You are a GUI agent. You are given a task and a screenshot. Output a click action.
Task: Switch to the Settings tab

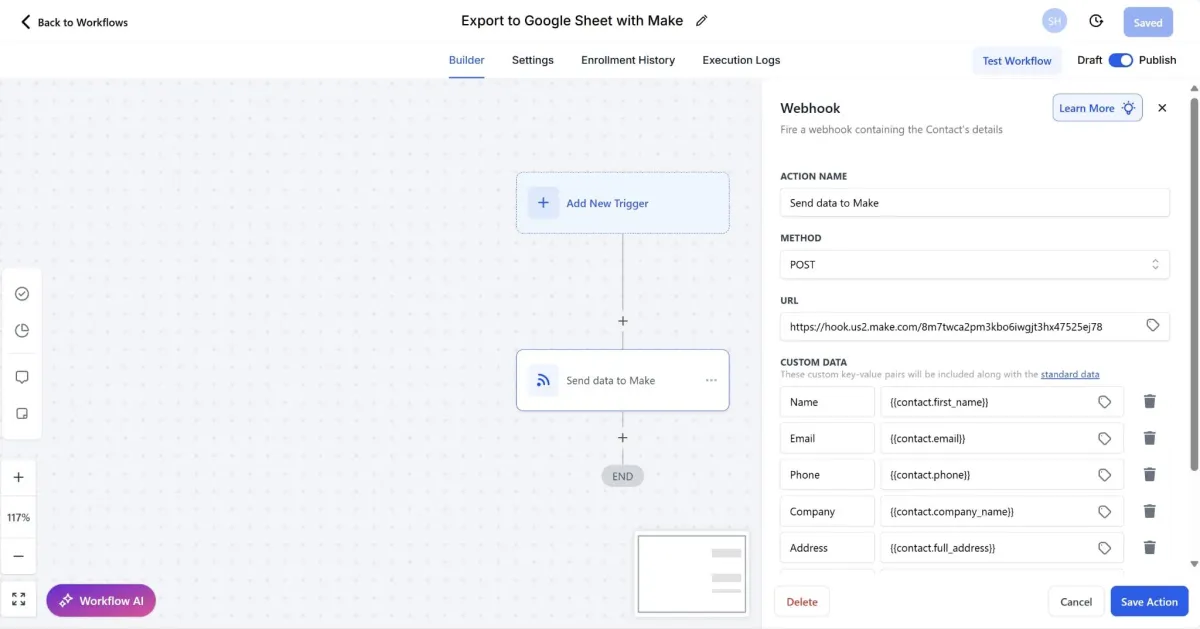coord(532,60)
